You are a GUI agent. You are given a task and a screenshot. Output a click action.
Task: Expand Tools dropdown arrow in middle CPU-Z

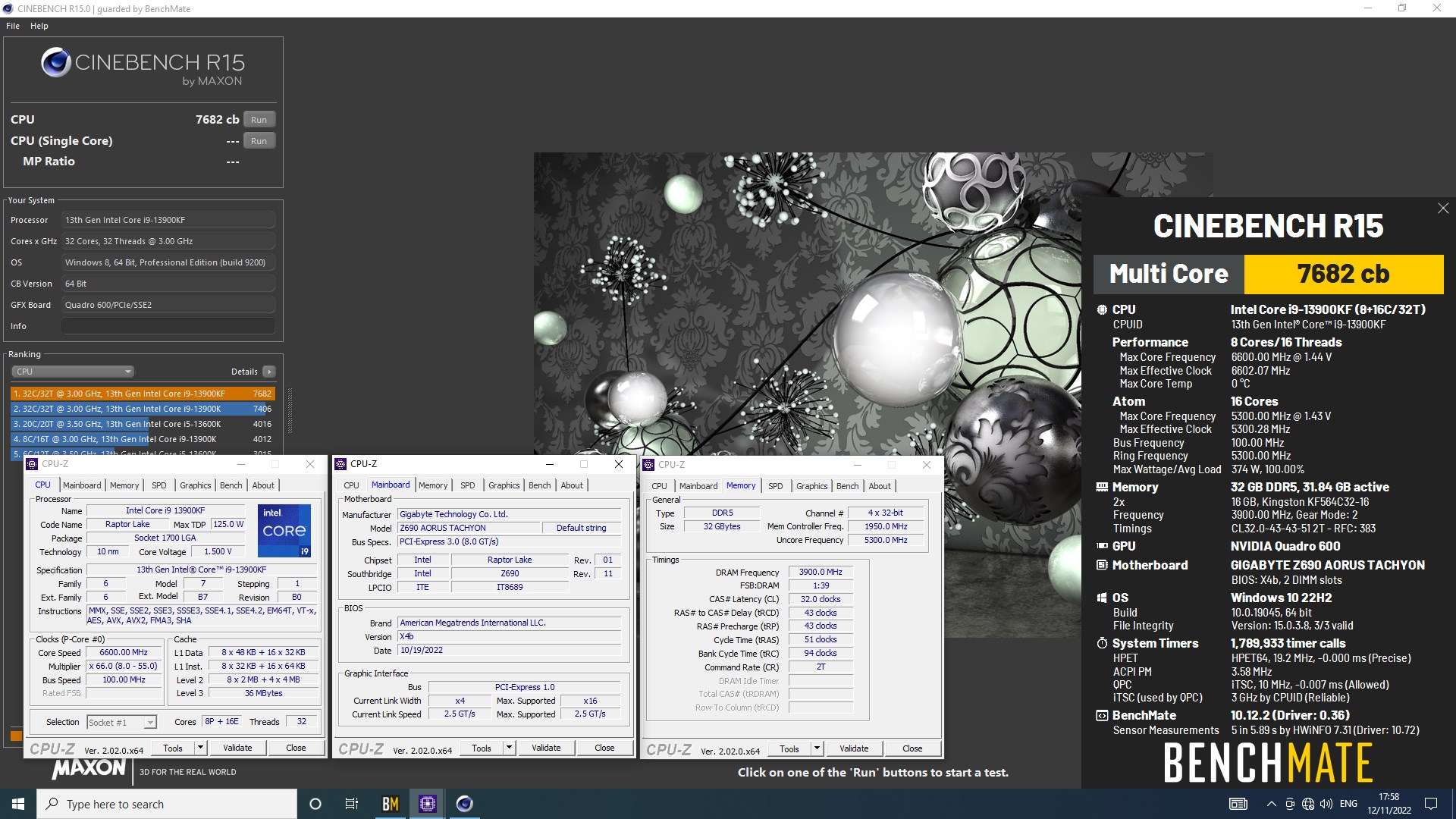tap(510, 748)
